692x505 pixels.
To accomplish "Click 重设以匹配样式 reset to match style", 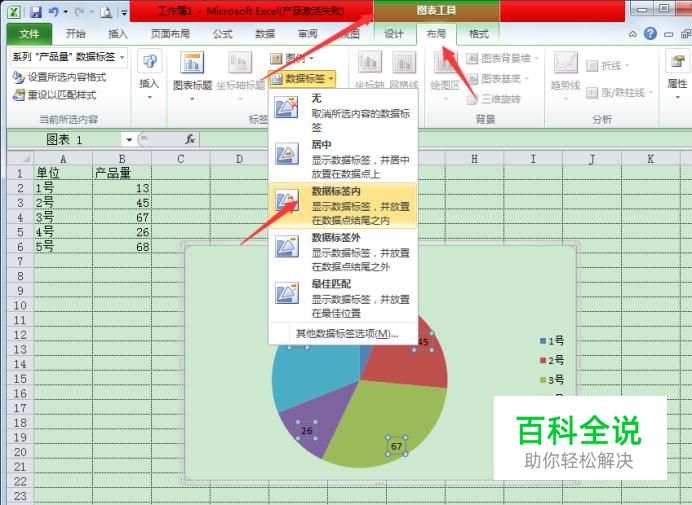I will coord(55,95).
